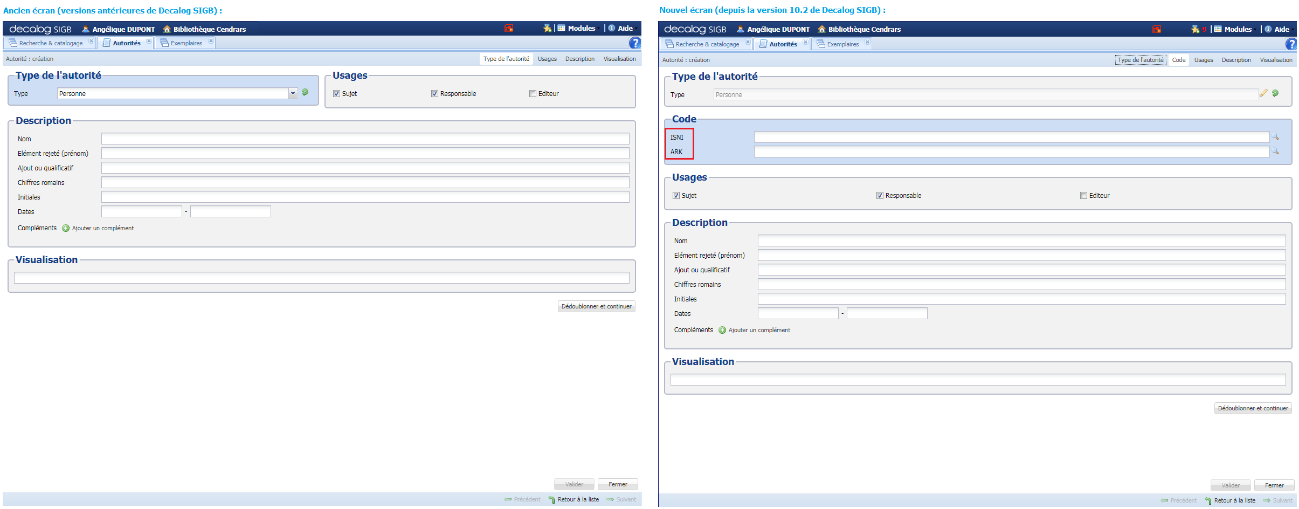Click Dédoublonner et continuer button, new screen
Viewport: 1299px width, 509px height.
coord(1252,408)
